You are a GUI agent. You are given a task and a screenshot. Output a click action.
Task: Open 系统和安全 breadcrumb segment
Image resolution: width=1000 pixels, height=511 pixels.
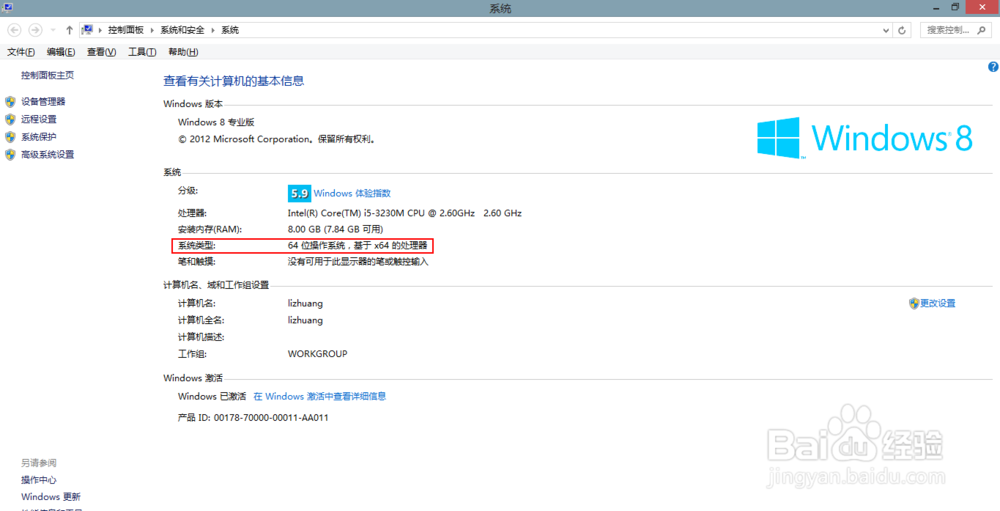pos(182,30)
